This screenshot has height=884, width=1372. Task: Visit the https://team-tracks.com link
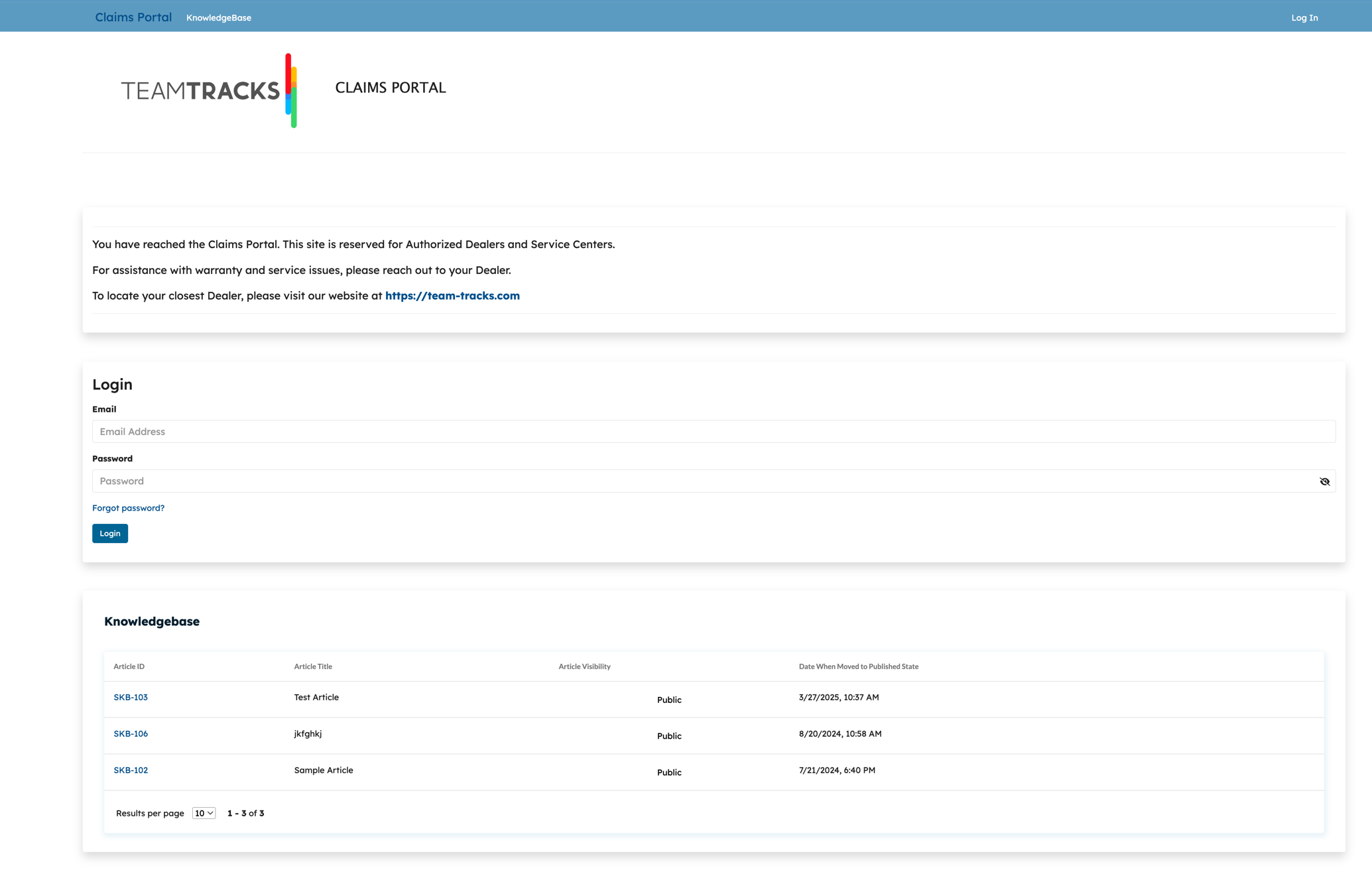(452, 296)
